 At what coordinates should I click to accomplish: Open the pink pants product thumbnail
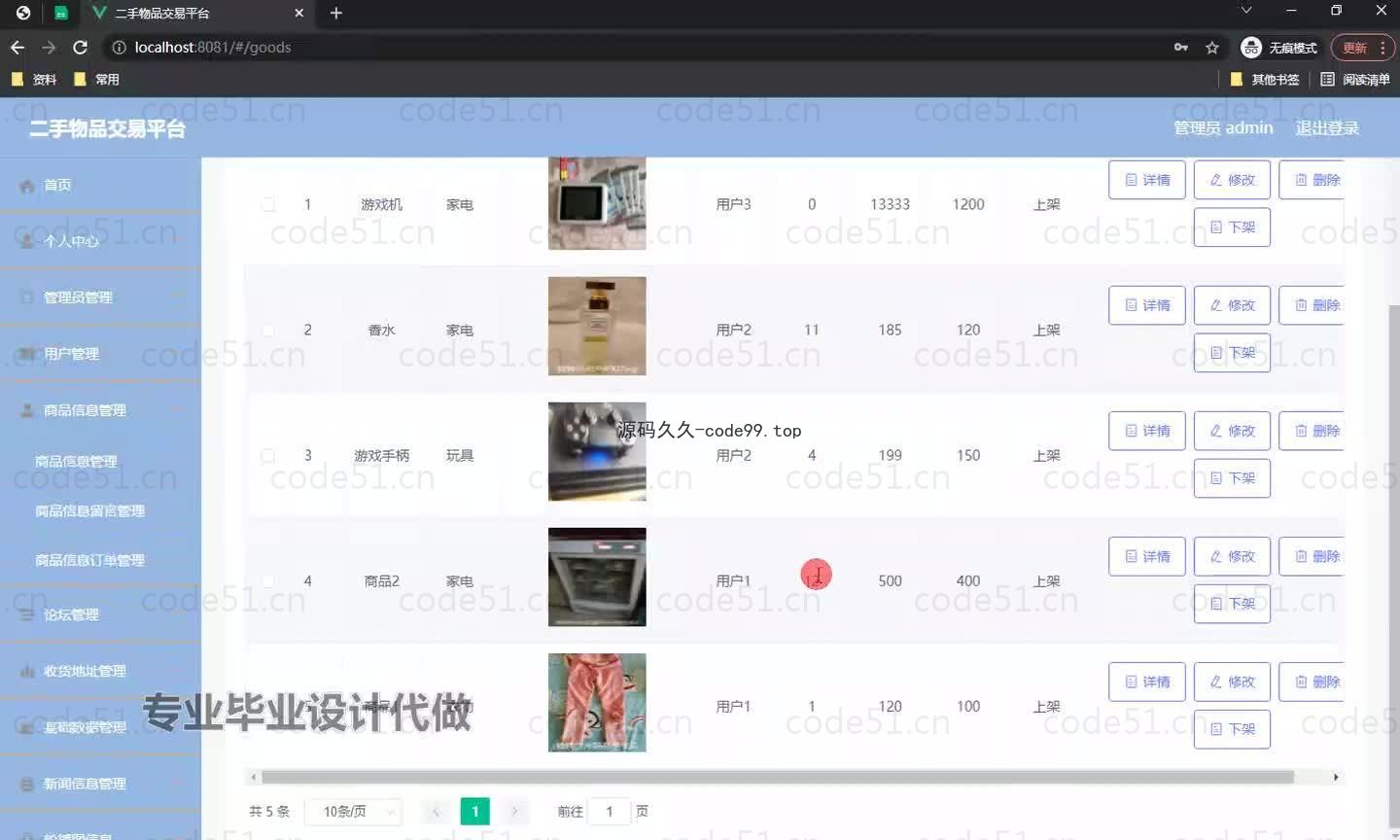click(597, 702)
